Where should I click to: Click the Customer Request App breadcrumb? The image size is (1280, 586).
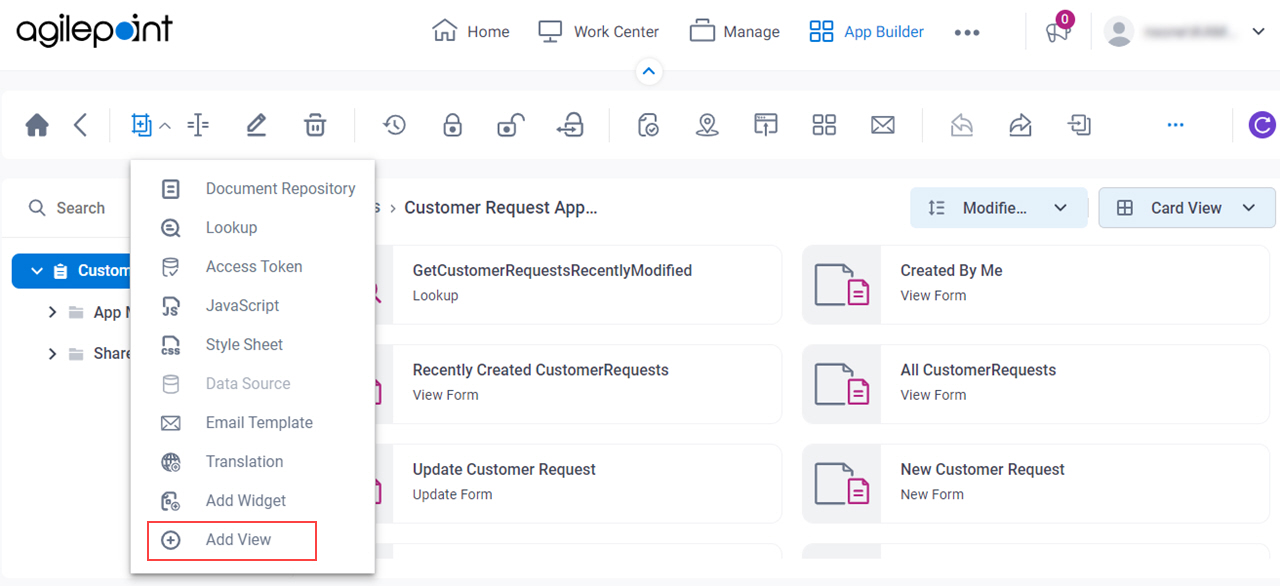pos(501,208)
